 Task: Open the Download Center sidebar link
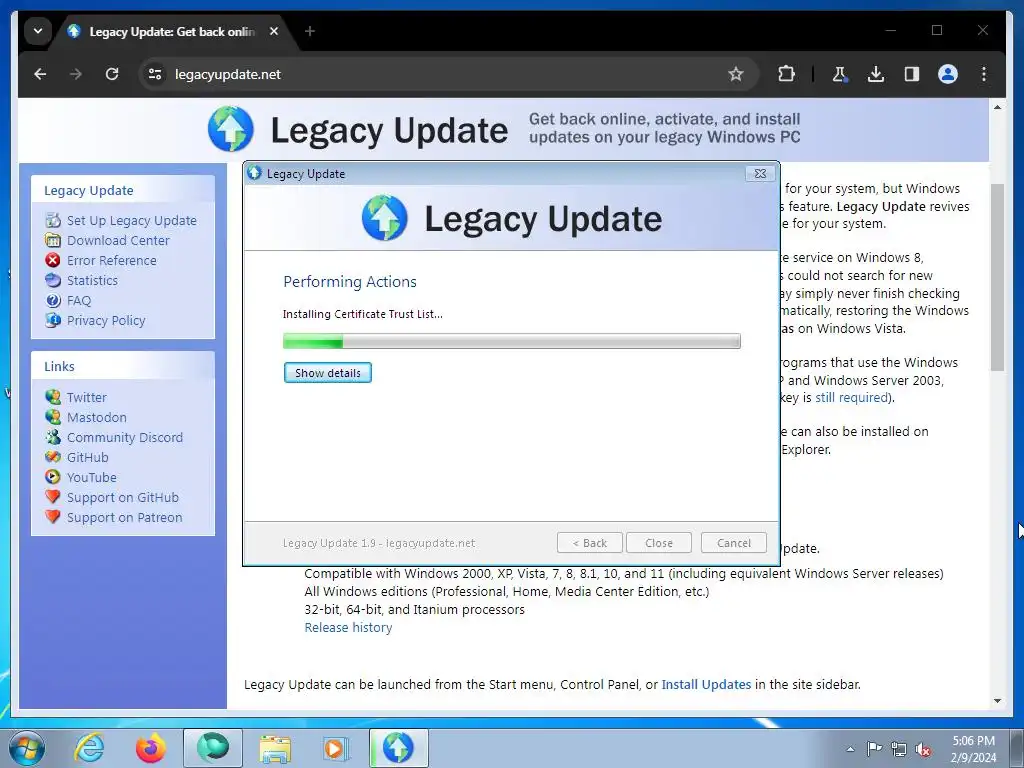pos(118,240)
